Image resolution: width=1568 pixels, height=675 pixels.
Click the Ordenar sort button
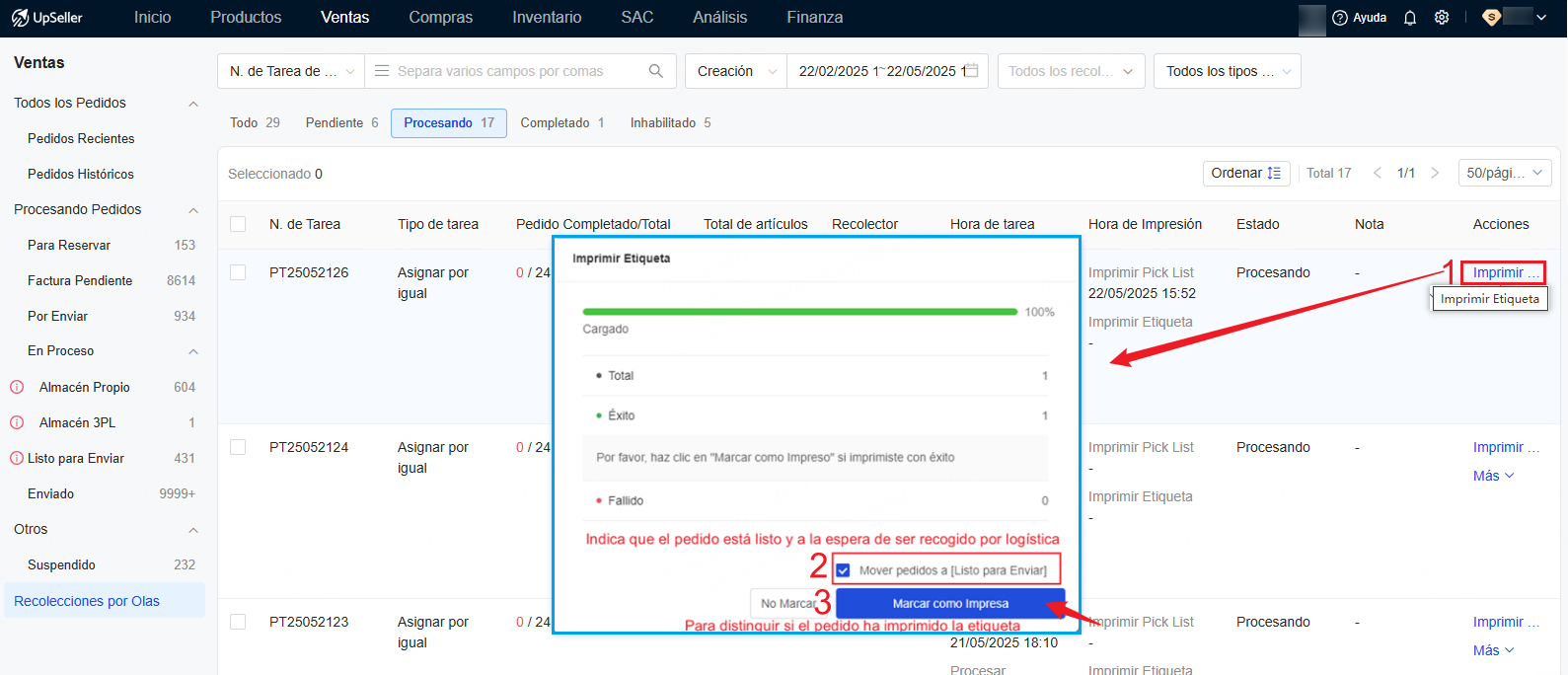click(x=1246, y=173)
